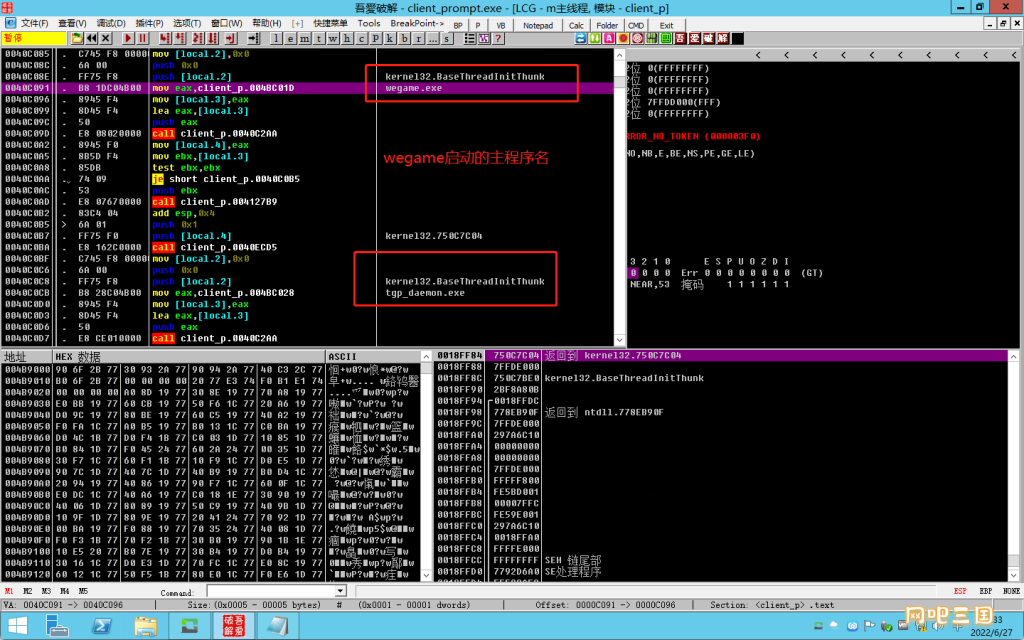
Task: Open the 窗口(W) menu
Action: [x=227, y=24]
